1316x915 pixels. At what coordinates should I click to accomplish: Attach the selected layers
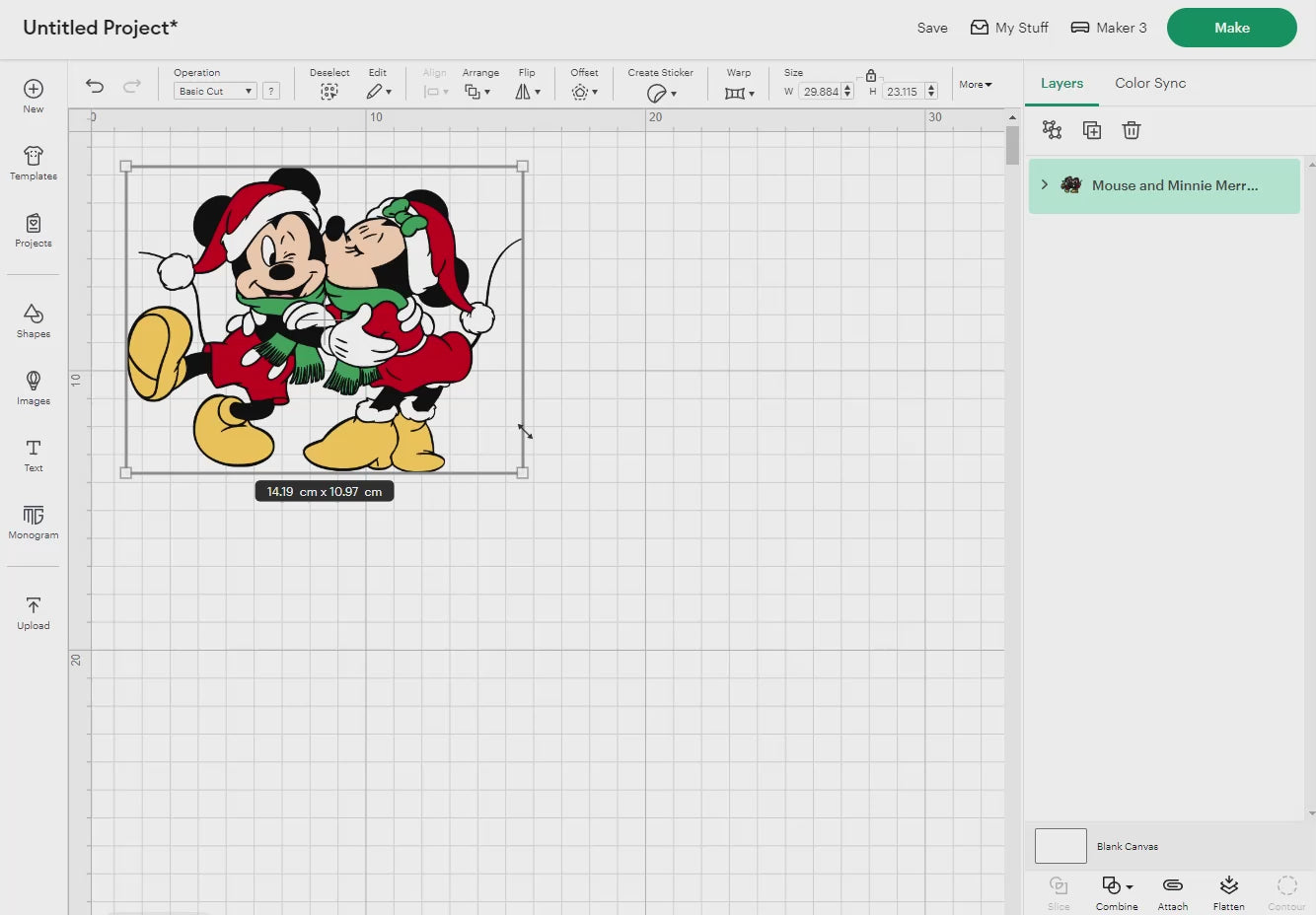pyautogui.click(x=1173, y=891)
